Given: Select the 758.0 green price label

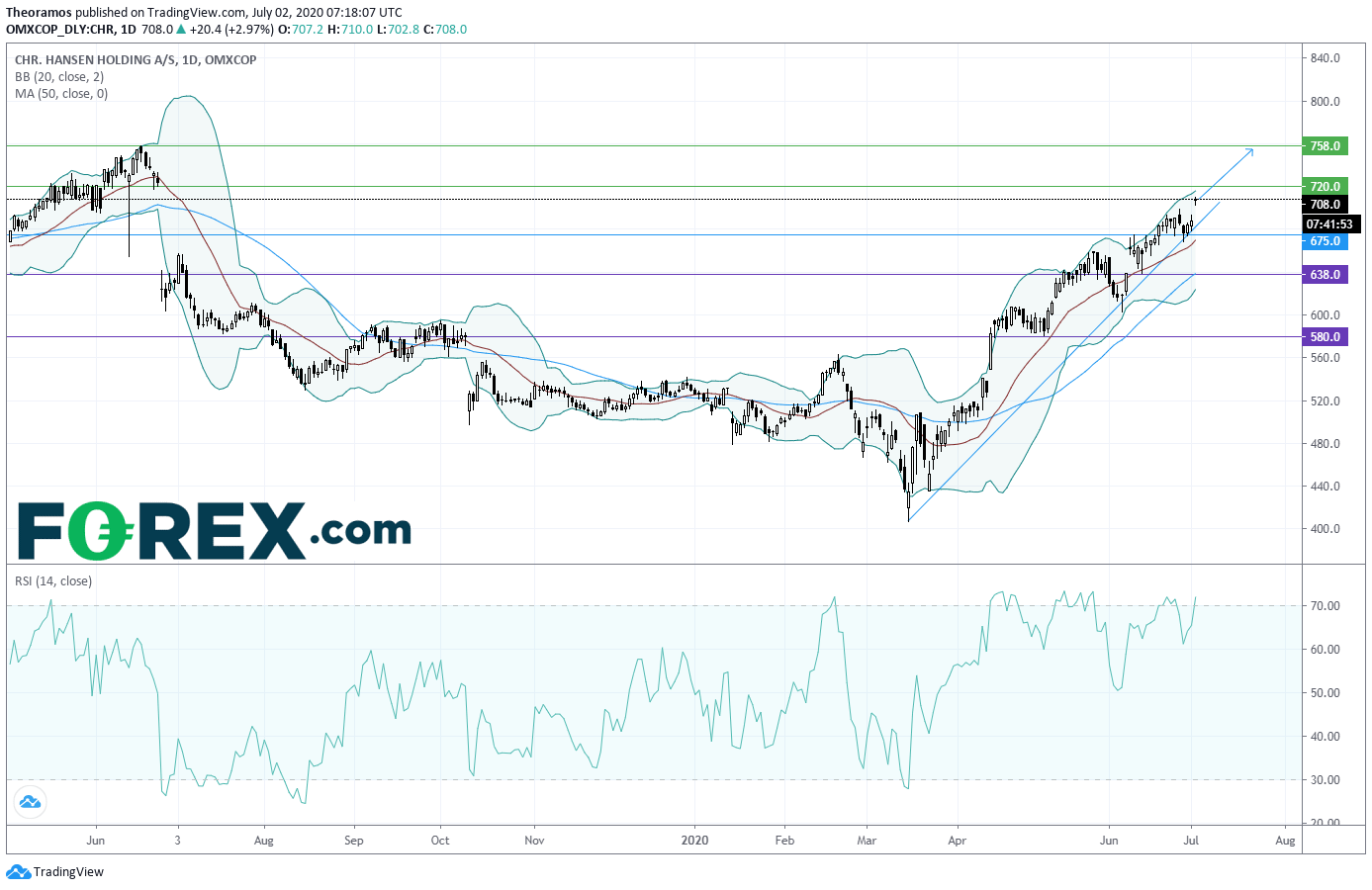Looking at the screenshot, I should coord(1325,145).
